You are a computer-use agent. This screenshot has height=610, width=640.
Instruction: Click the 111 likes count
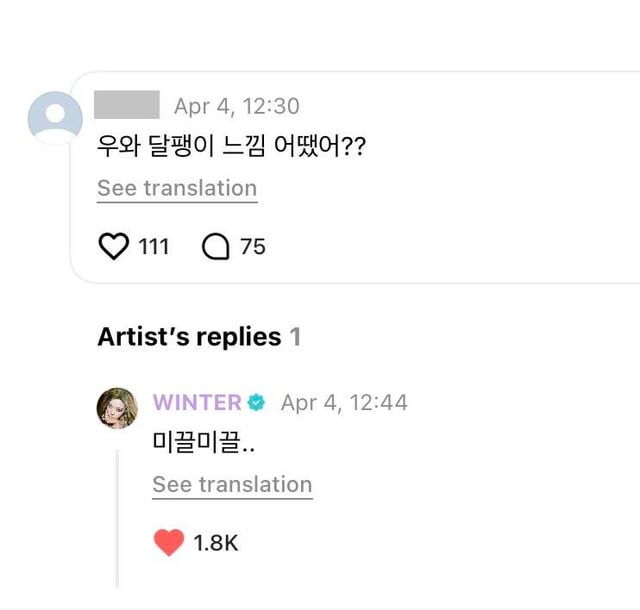coord(153,246)
